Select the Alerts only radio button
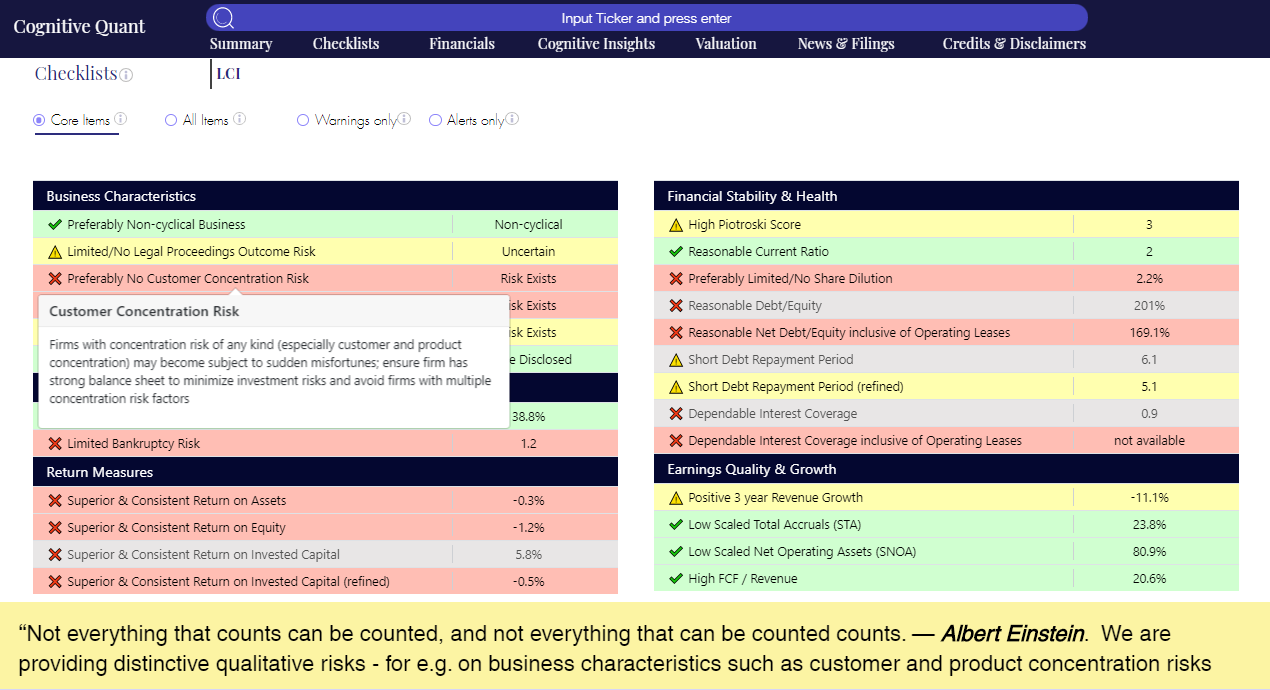Screen dimensions: 1270x690 pyautogui.click(x=435, y=120)
